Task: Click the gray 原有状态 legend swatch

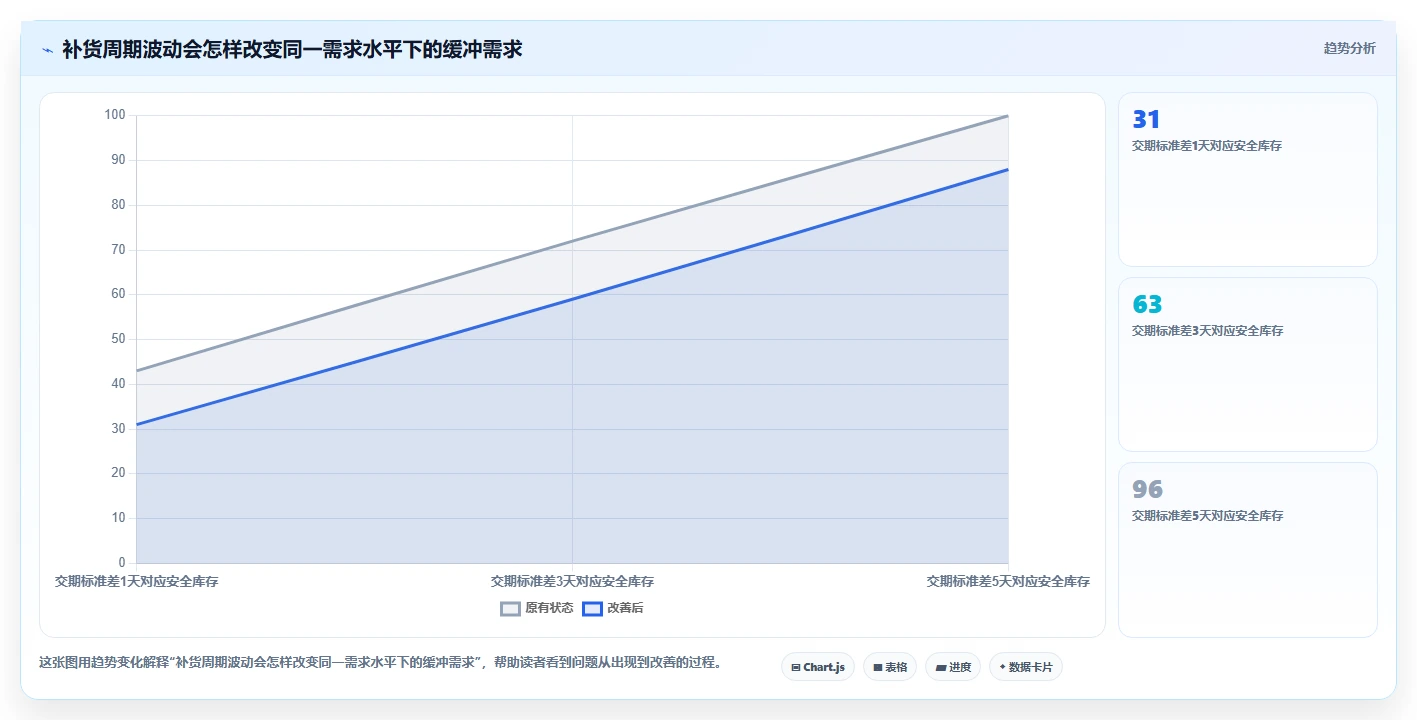Action: [510, 608]
